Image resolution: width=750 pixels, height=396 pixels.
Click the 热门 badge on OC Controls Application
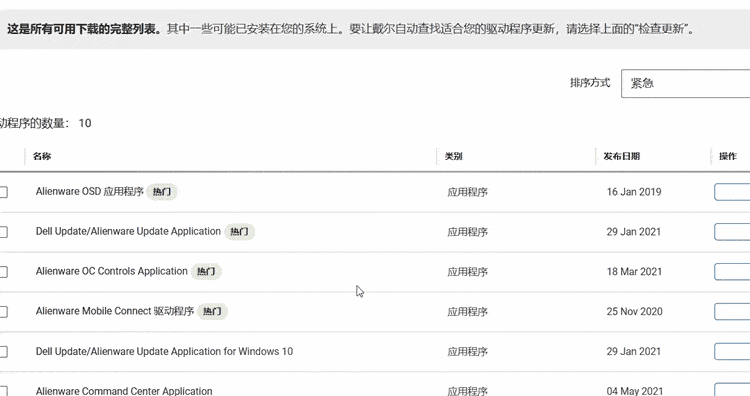click(206, 271)
